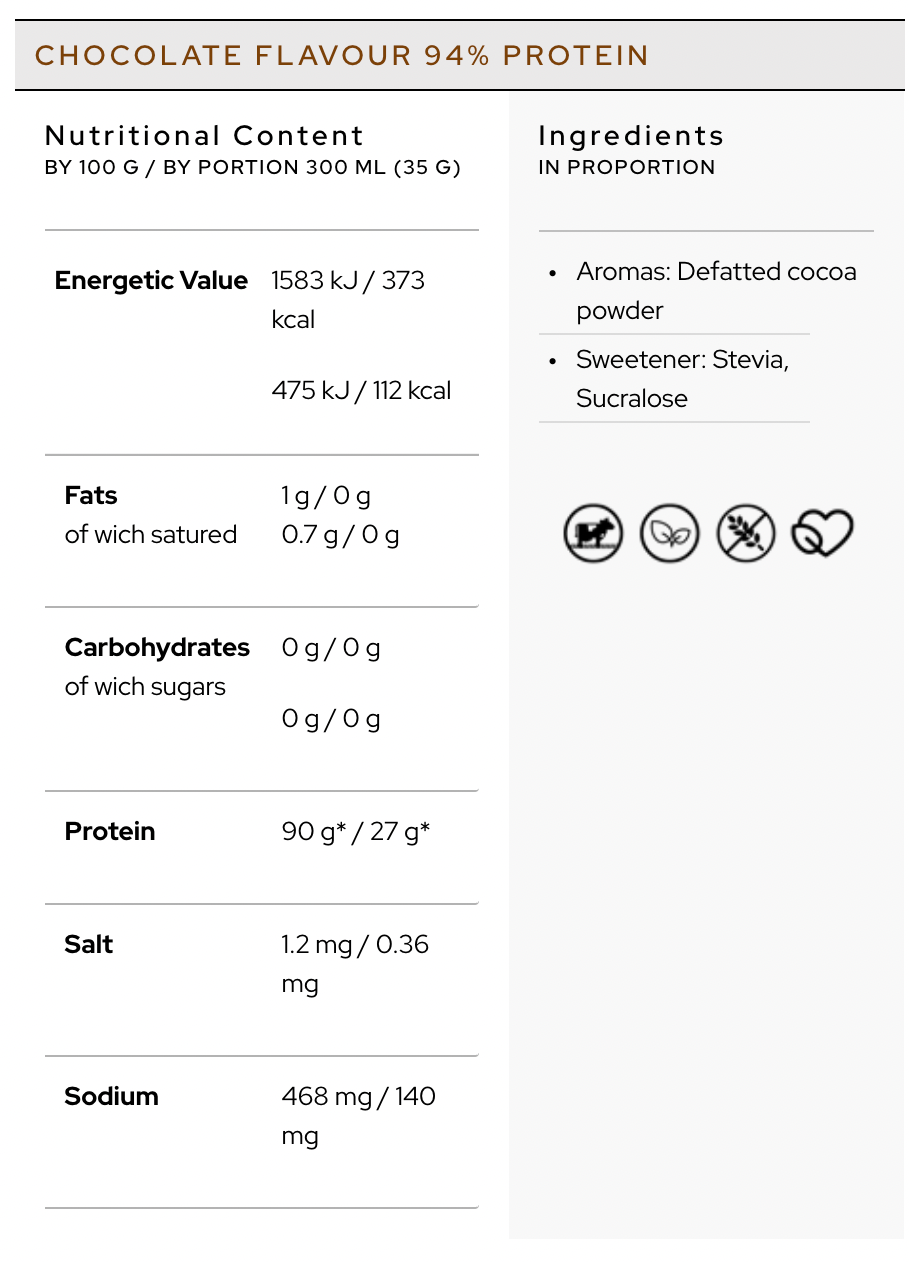Image resolution: width=909 pixels, height=1262 pixels.
Task: Select the Sweetener: Stevia, Sucralose item
Action: click(x=682, y=379)
